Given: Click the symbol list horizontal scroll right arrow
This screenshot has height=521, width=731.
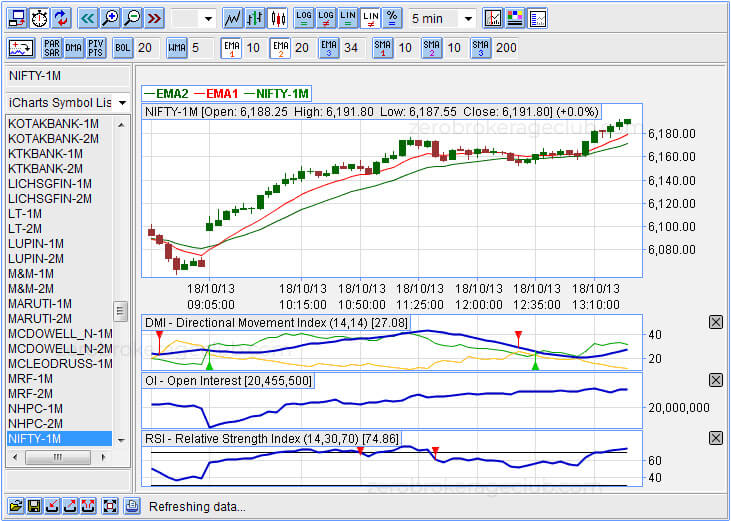Looking at the screenshot, I should pyautogui.click(x=103, y=457).
